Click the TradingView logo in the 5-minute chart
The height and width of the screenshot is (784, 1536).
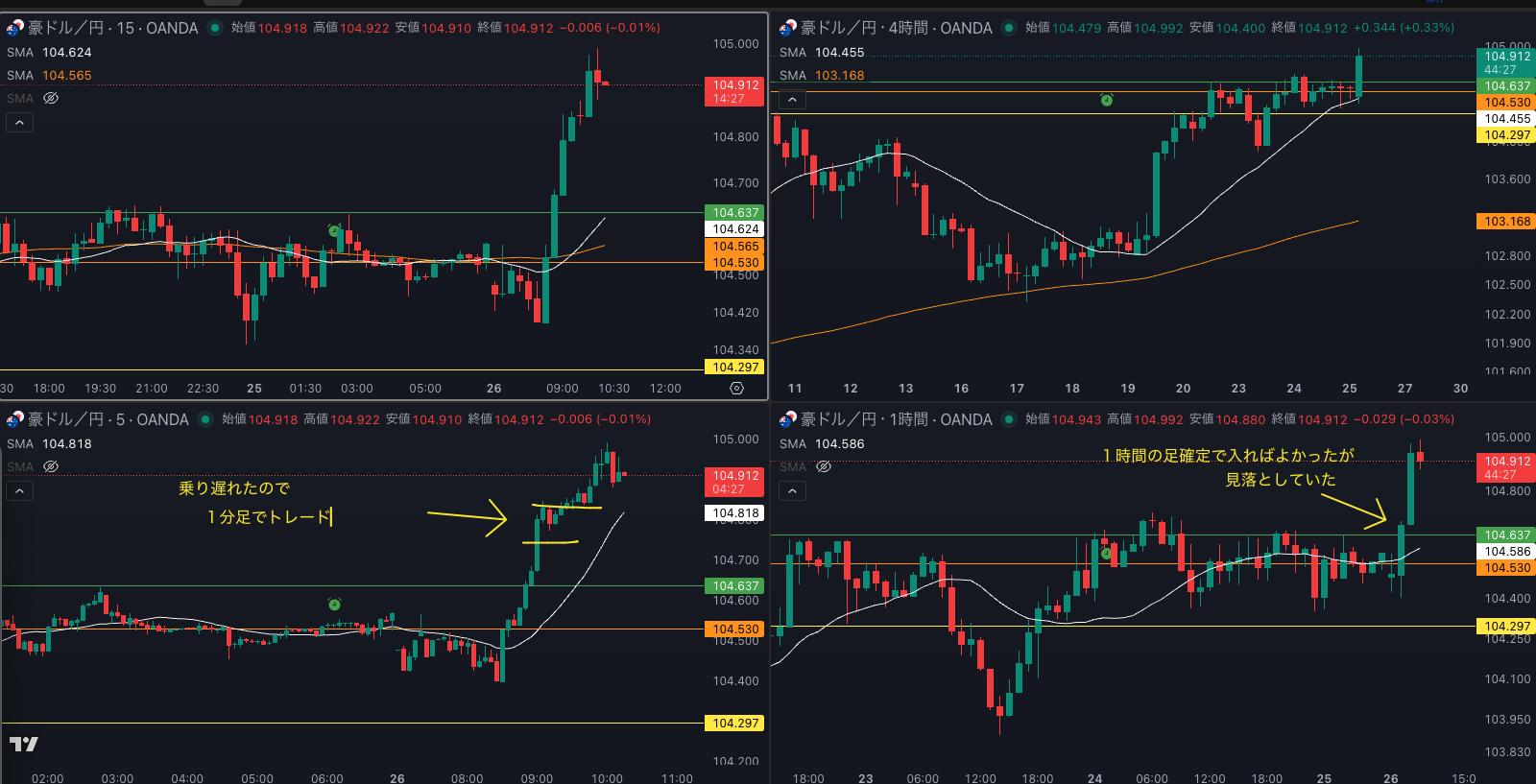tap(24, 744)
